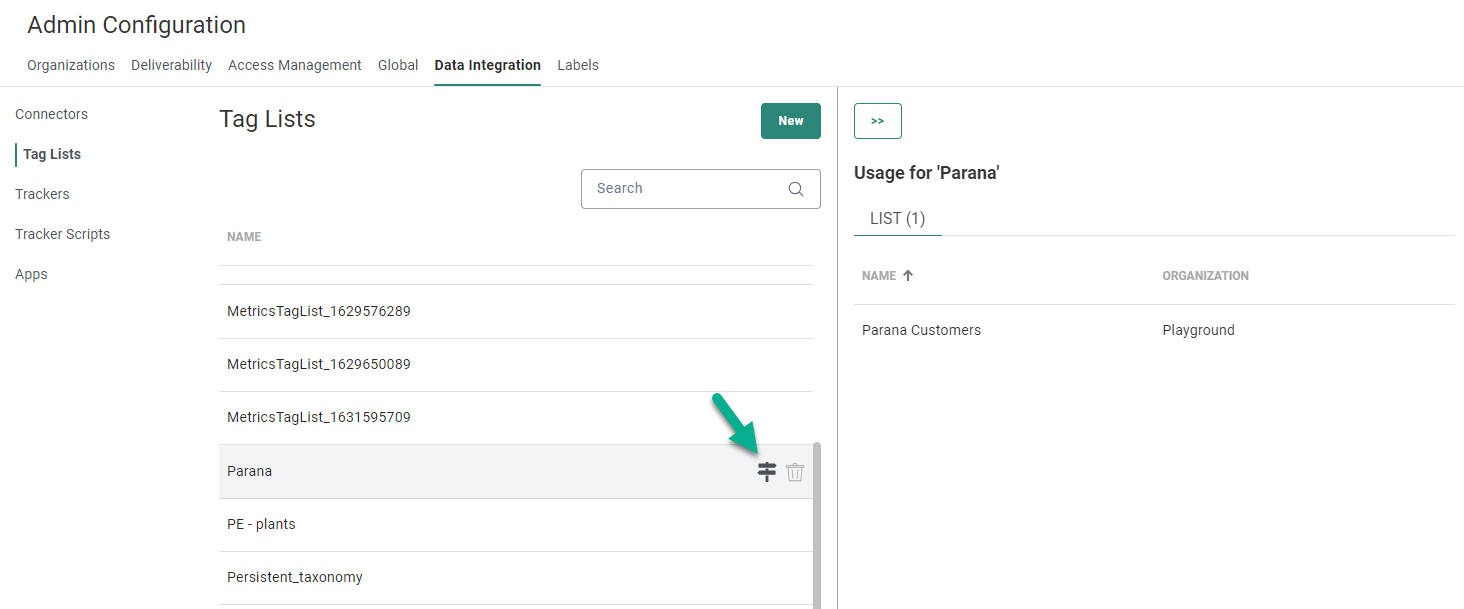
Task: Select the PE - plants tag list
Action: click(x=261, y=524)
